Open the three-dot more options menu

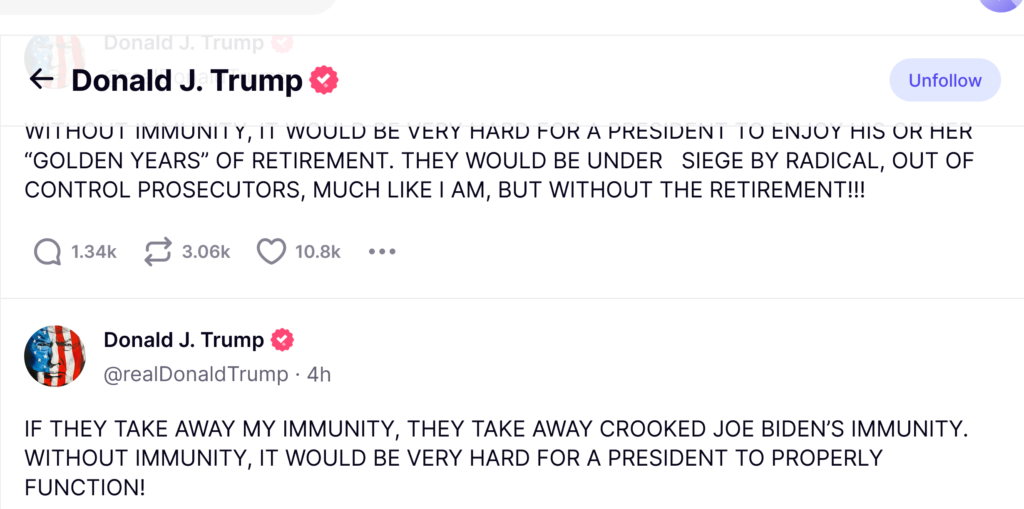click(x=382, y=252)
